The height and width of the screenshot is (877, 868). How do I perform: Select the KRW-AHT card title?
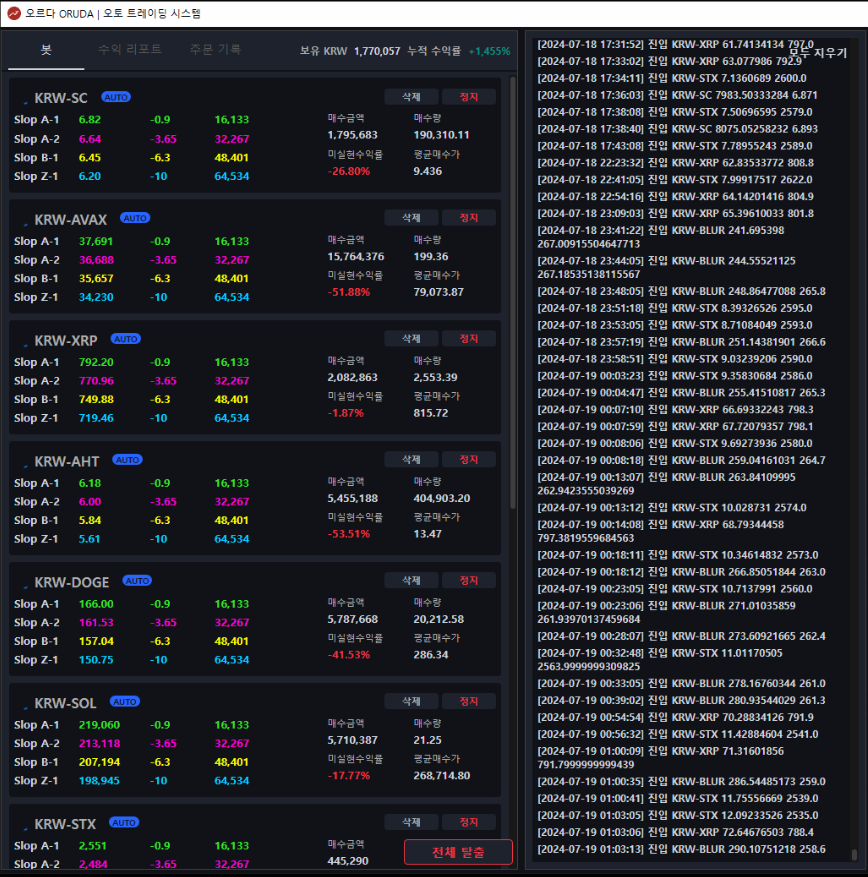coord(67,461)
